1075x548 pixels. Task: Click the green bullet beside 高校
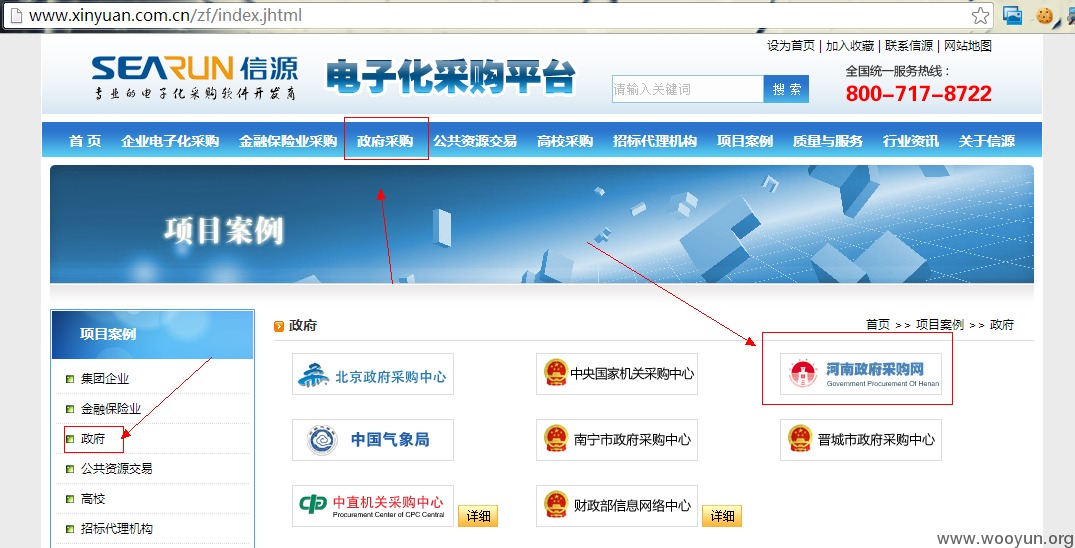(69, 499)
